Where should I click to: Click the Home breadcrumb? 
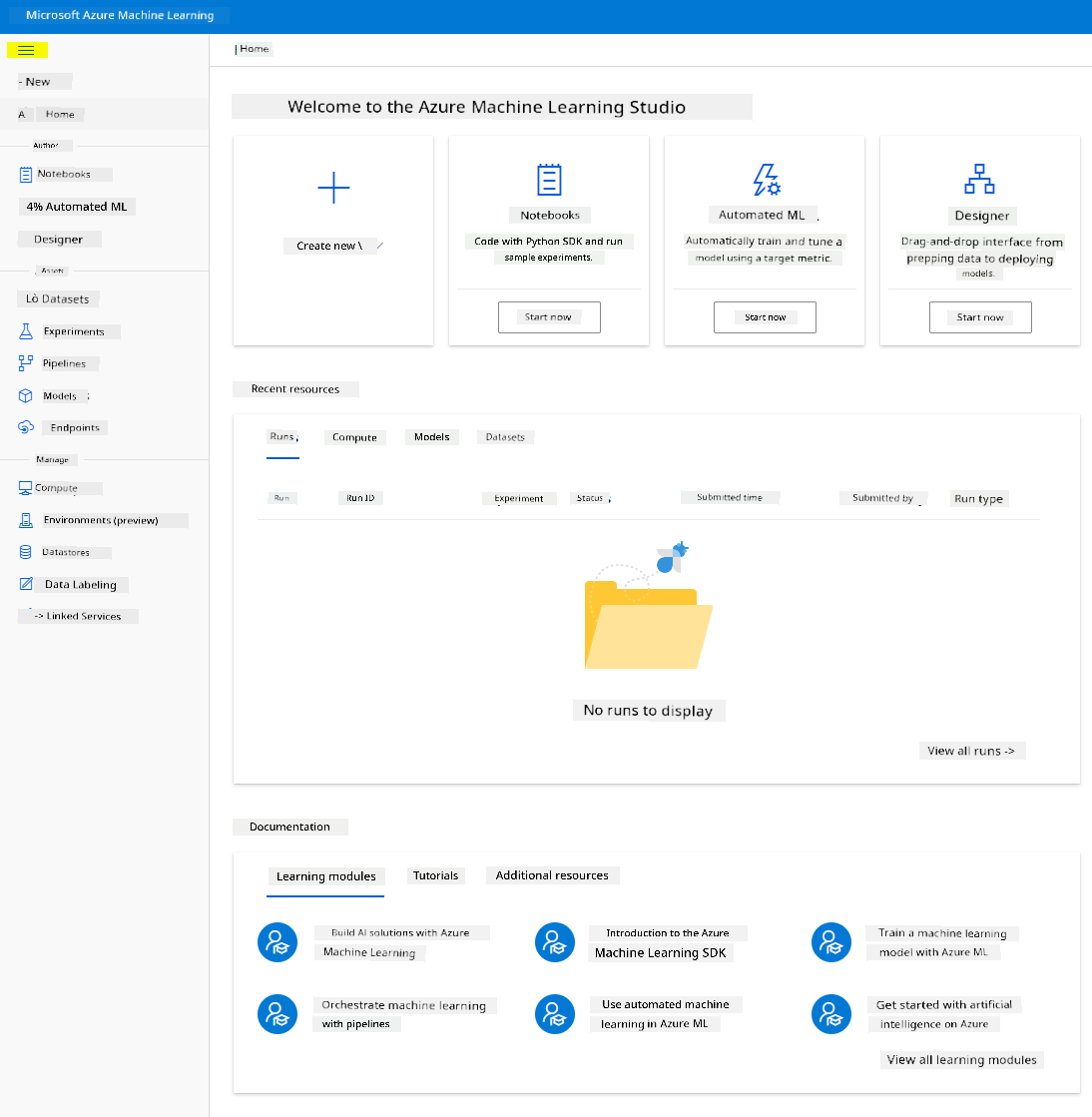[x=254, y=49]
